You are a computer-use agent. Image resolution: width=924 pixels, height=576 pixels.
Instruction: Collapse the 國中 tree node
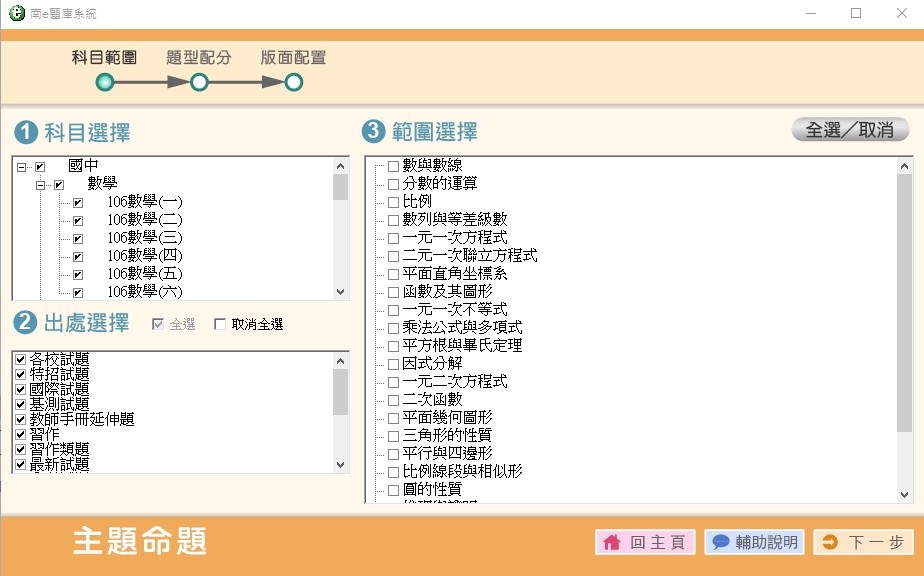[21, 167]
